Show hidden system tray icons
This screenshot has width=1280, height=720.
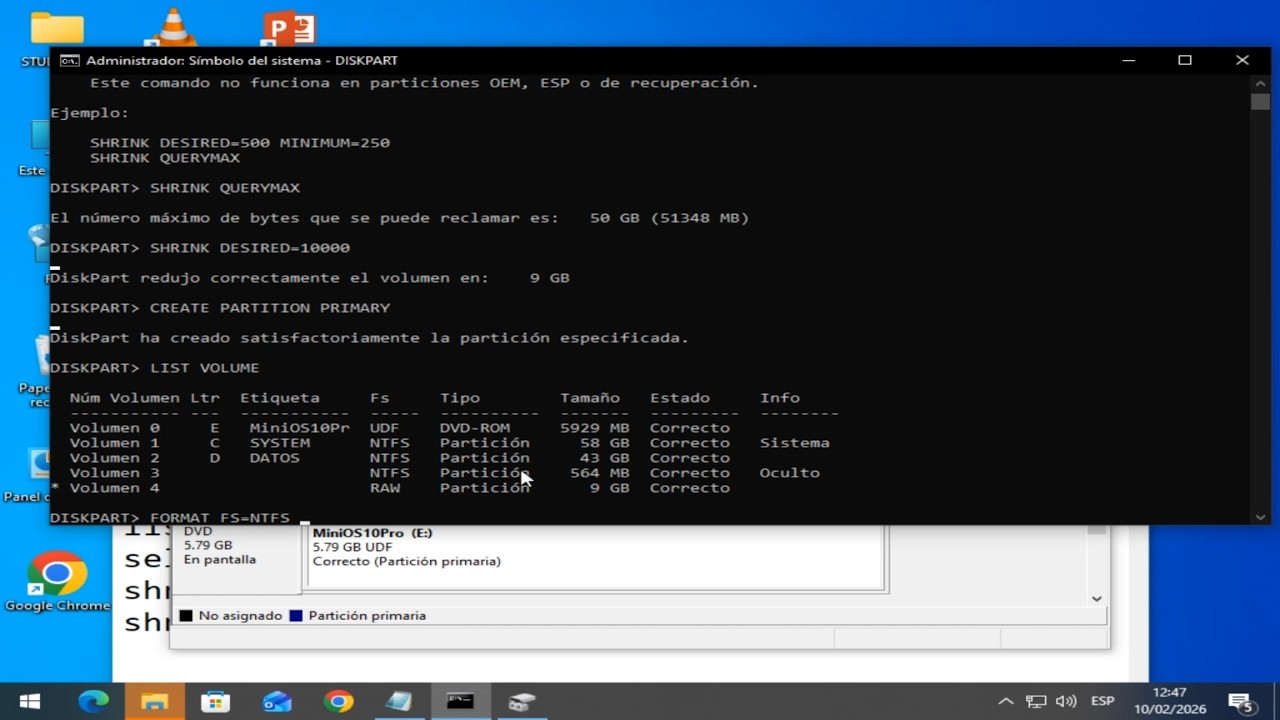(1006, 702)
